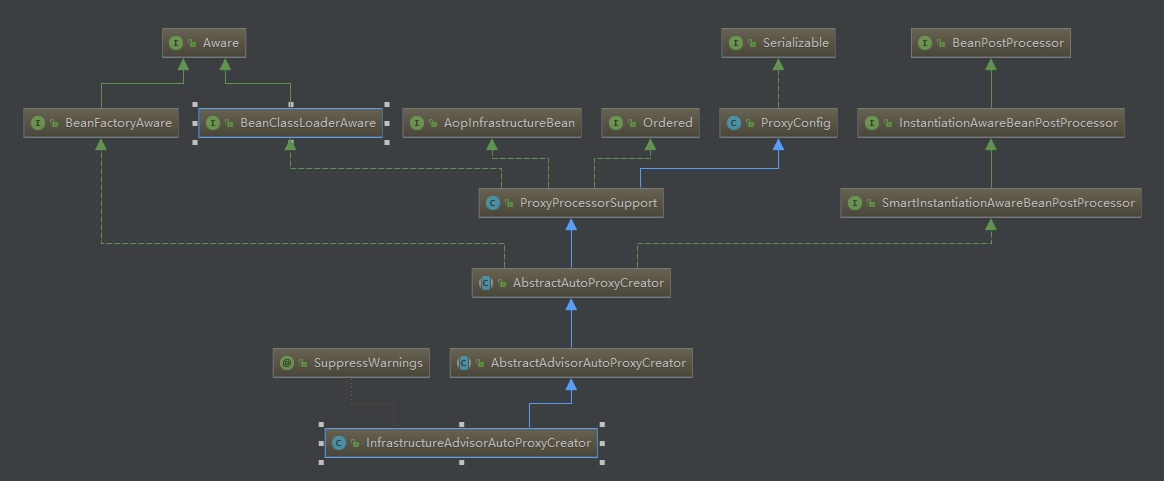This screenshot has height=481, width=1164.
Task: Select the BeanClassLoaderAware node
Action: 290,123
